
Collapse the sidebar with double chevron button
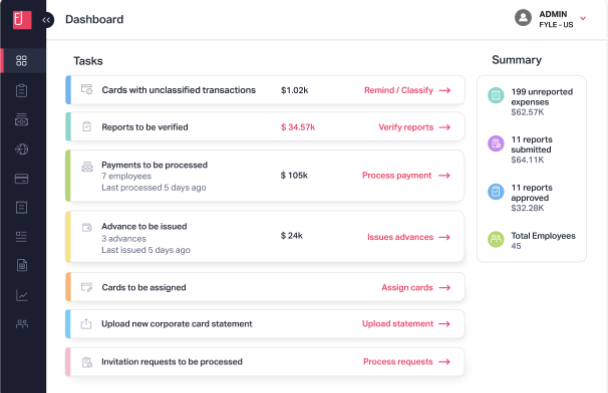coord(47,20)
